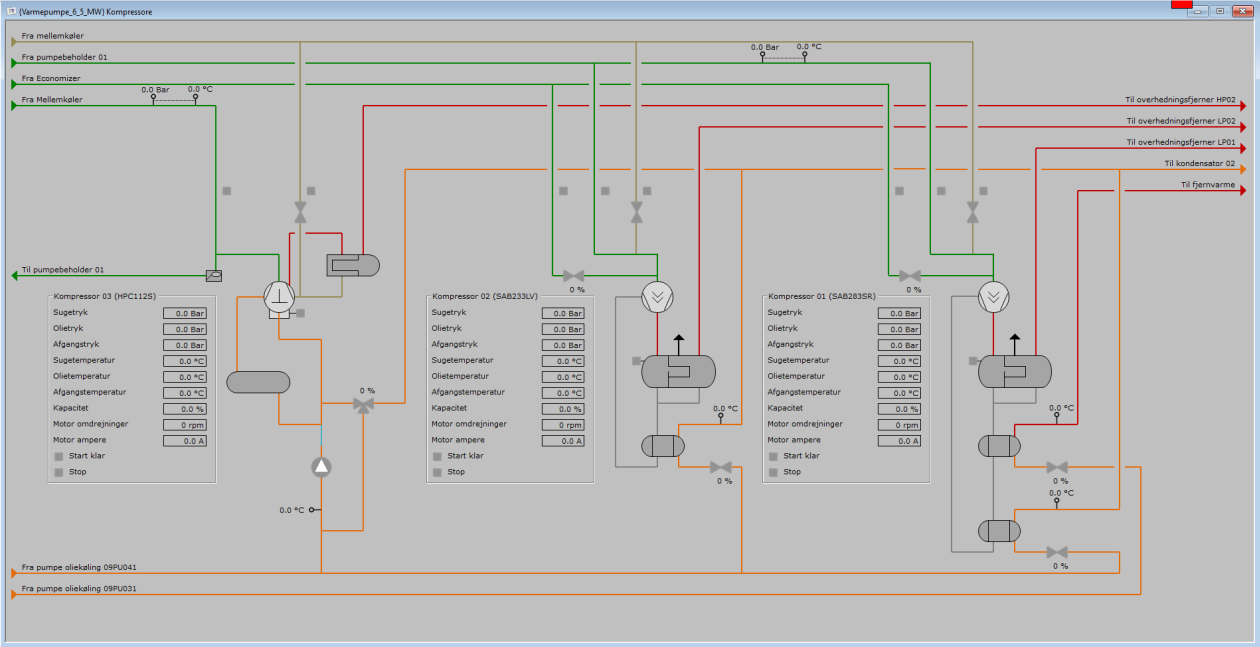
Task: Select the Economizer valve beside Kompressor 02 panel
Action: 573,276
